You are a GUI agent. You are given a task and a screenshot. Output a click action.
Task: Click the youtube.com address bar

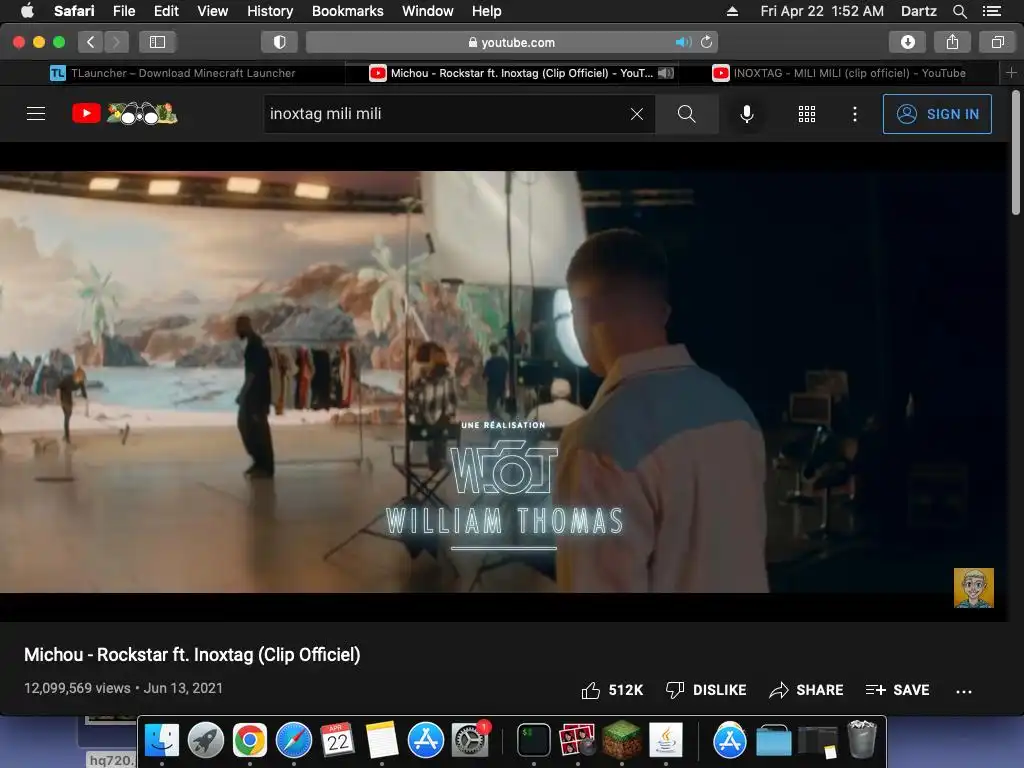point(511,42)
